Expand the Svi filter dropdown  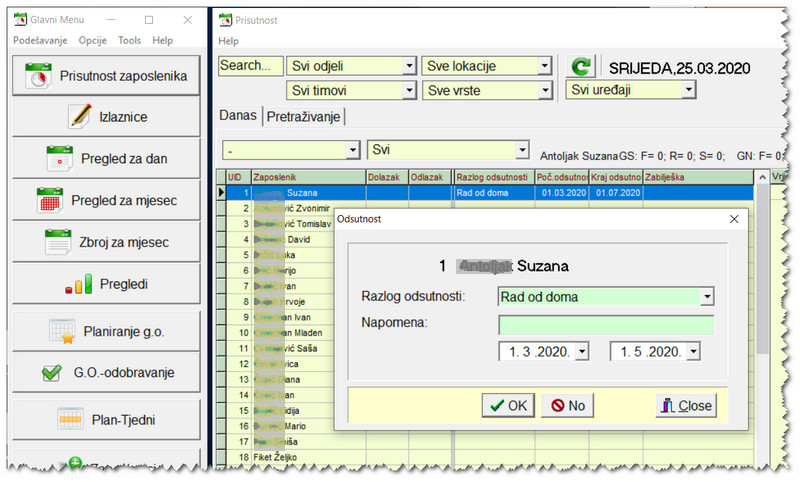click(x=522, y=150)
